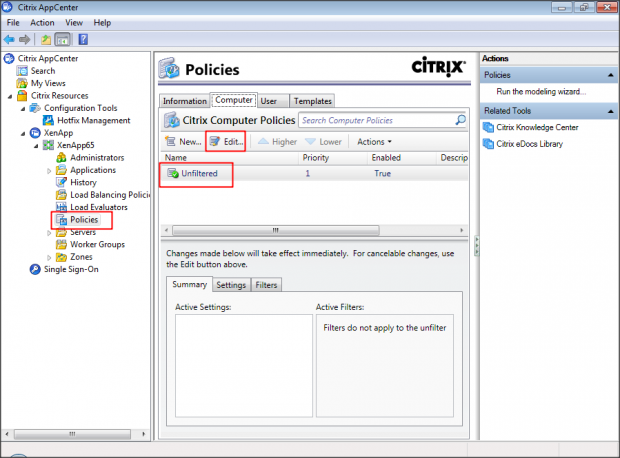Click the Edit... policy button
620x458 pixels.
point(226,142)
